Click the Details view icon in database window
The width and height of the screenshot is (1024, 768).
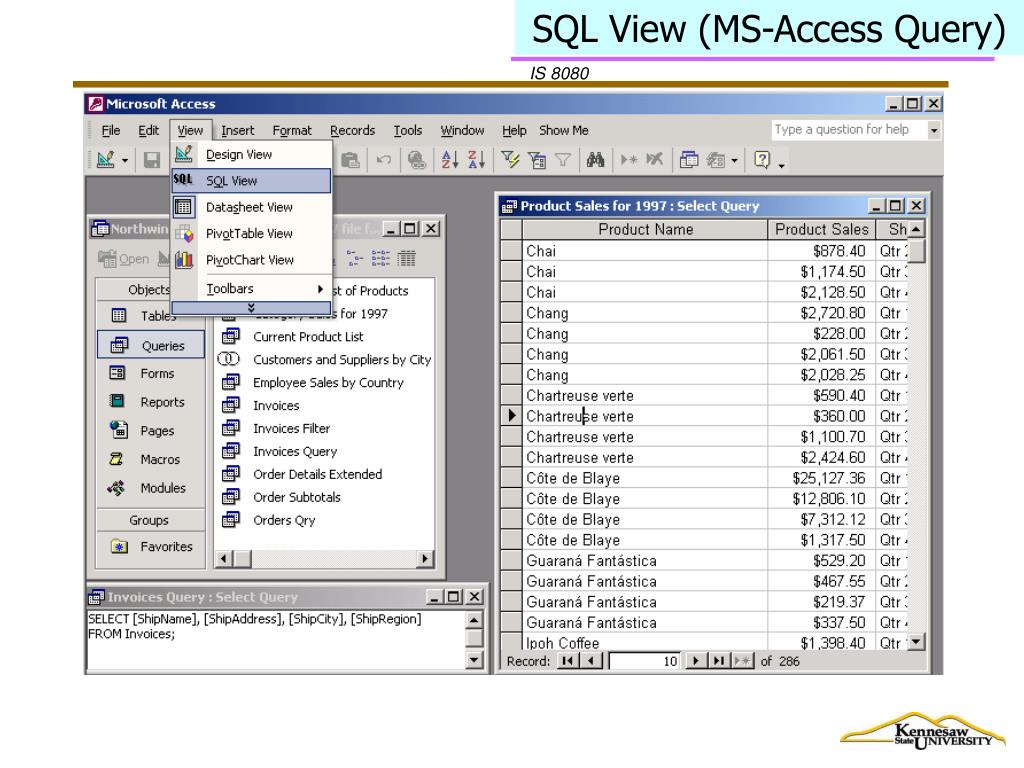[406, 259]
